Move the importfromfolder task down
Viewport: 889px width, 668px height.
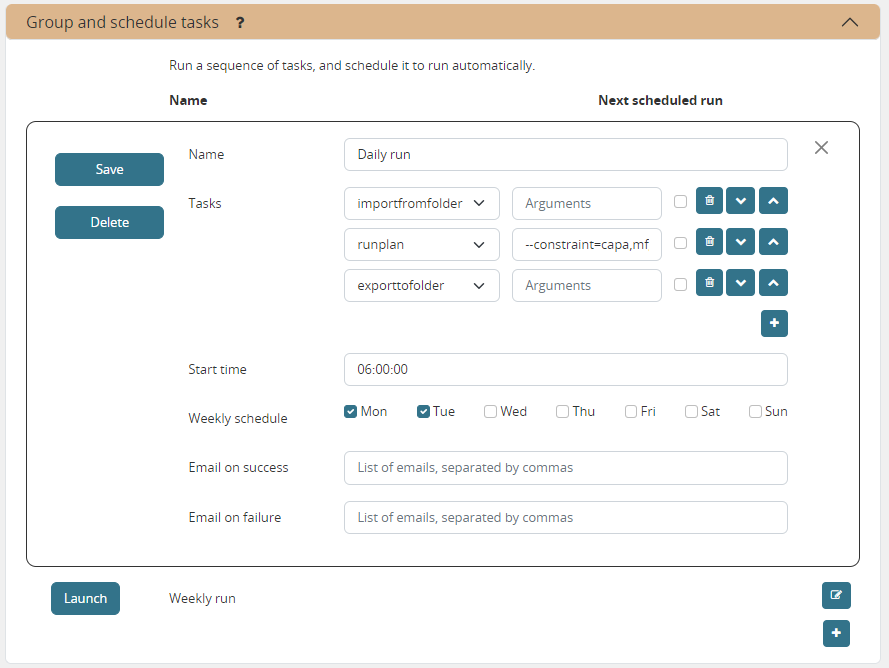[741, 201]
